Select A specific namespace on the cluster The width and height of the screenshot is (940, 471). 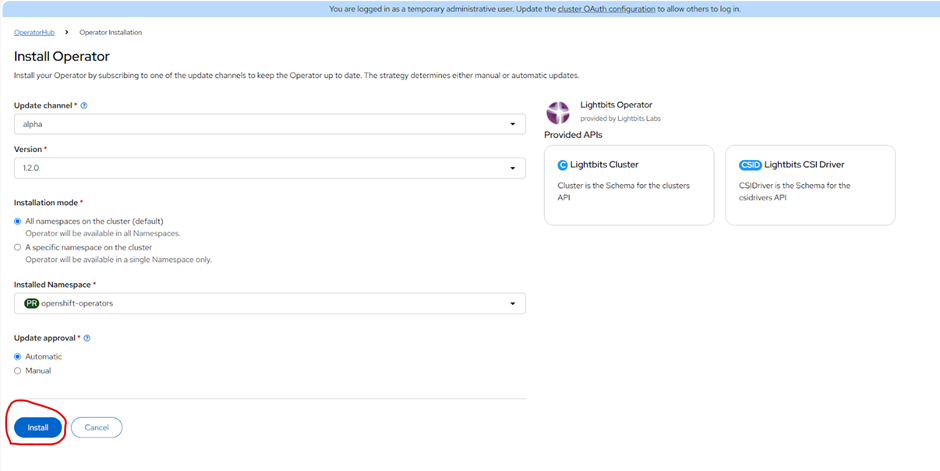pos(18,247)
